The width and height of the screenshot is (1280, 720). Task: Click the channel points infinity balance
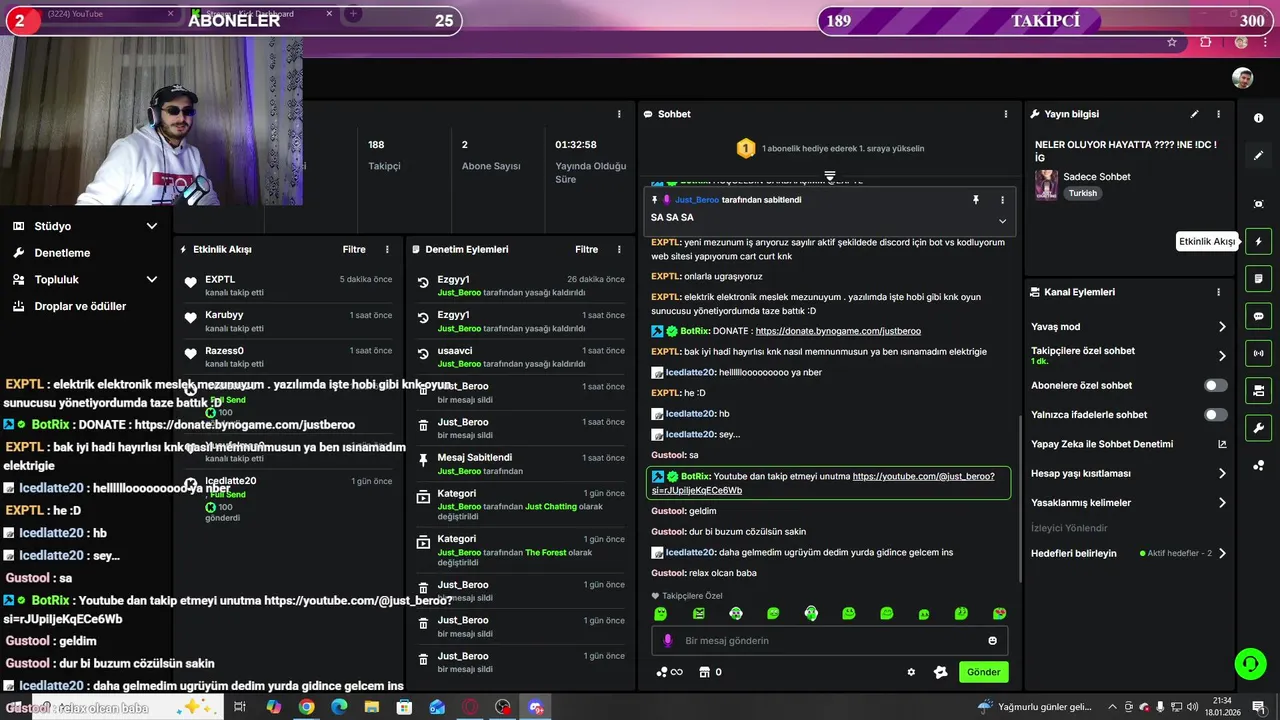(x=669, y=672)
